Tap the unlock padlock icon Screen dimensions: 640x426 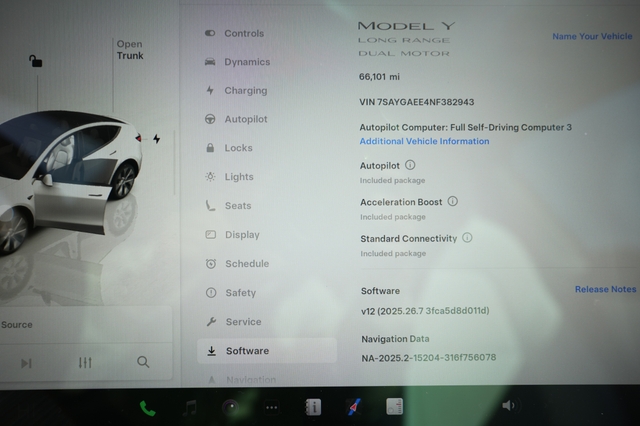[36, 61]
